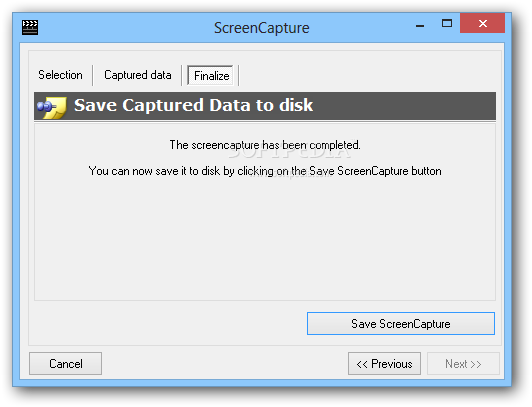Image resolution: width=532 pixels, height=407 pixels.
Task: Maximize the ScreenCapture window
Action: click(x=446, y=23)
